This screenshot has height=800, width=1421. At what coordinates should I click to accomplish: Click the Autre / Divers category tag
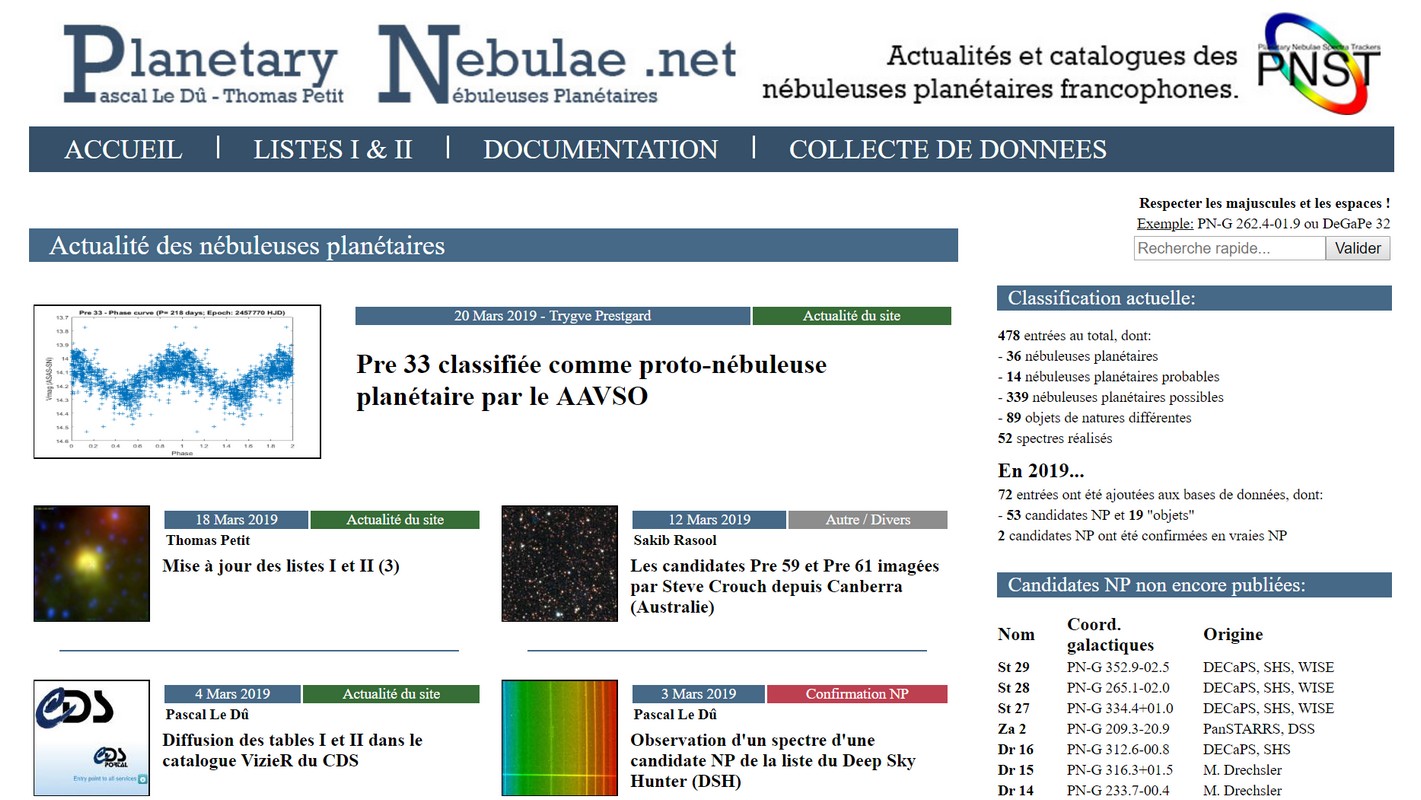pos(867,520)
